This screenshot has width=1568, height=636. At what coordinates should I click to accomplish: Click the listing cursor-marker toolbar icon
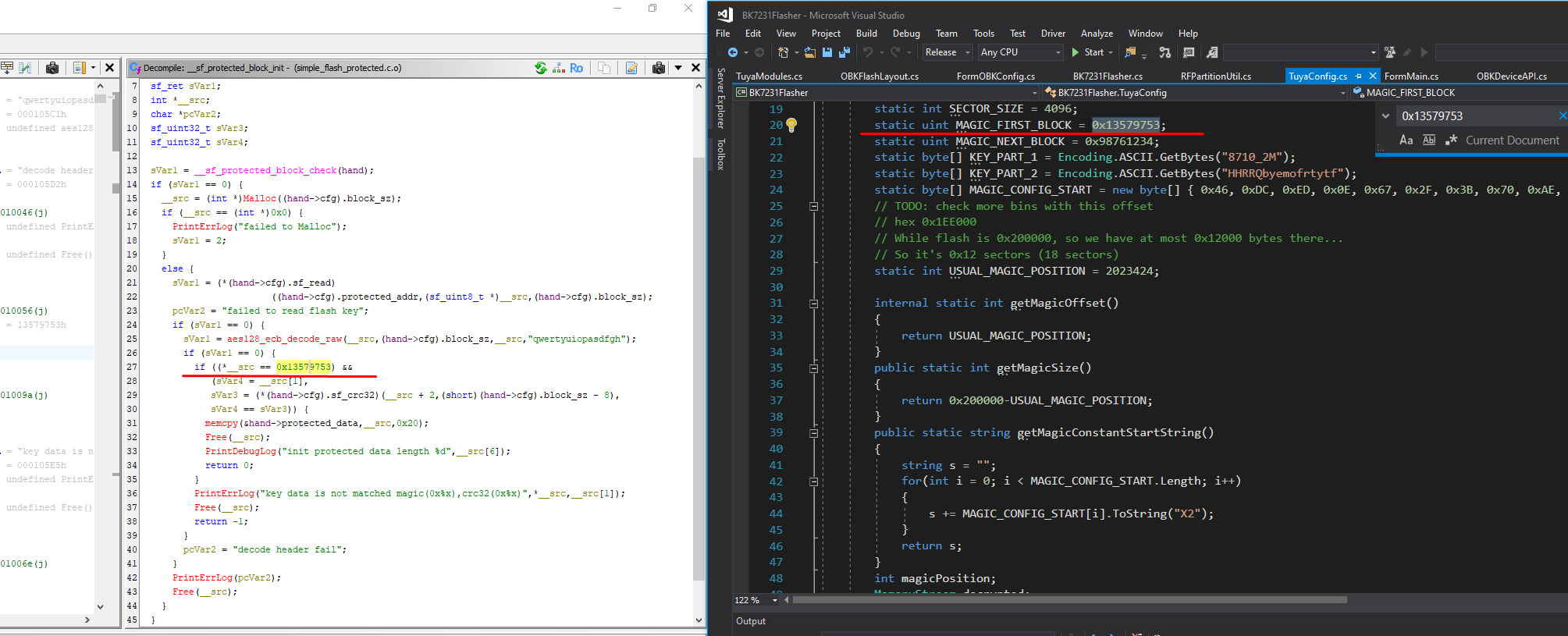pos(6,68)
